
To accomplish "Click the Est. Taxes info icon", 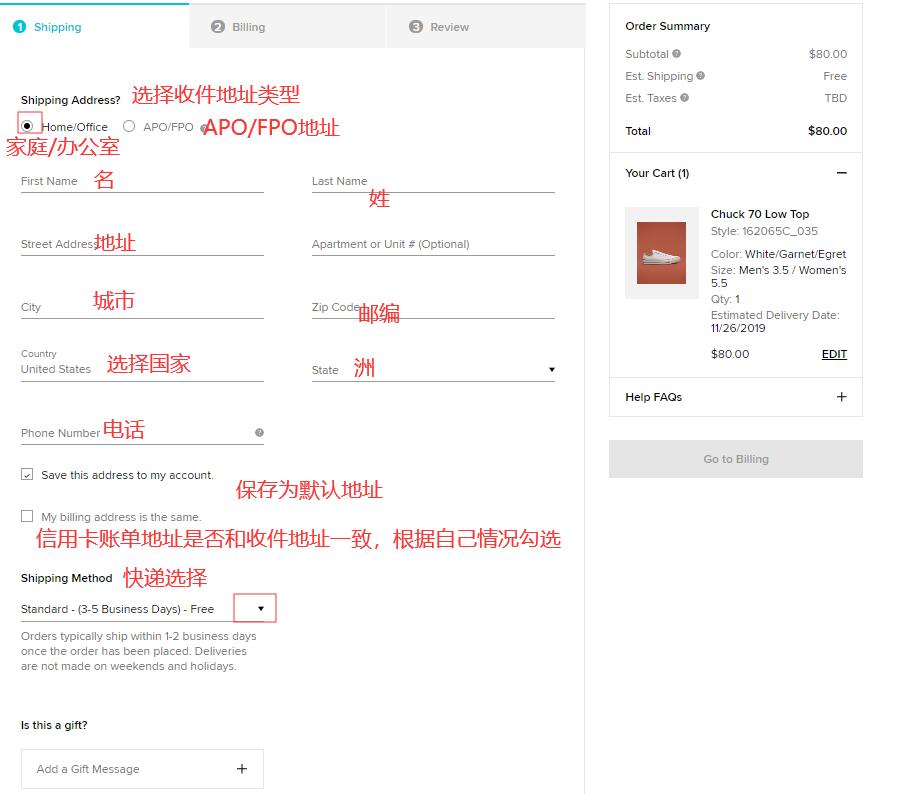I will tap(685, 98).
